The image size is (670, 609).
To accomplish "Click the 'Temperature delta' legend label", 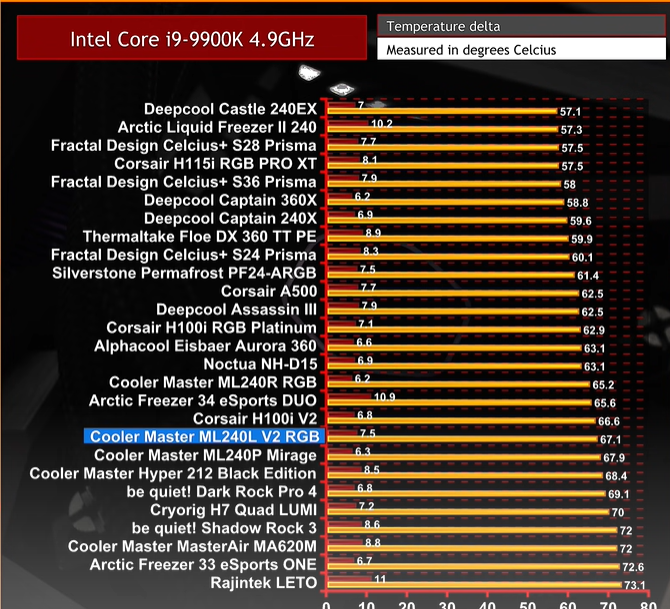I will coord(443,26).
